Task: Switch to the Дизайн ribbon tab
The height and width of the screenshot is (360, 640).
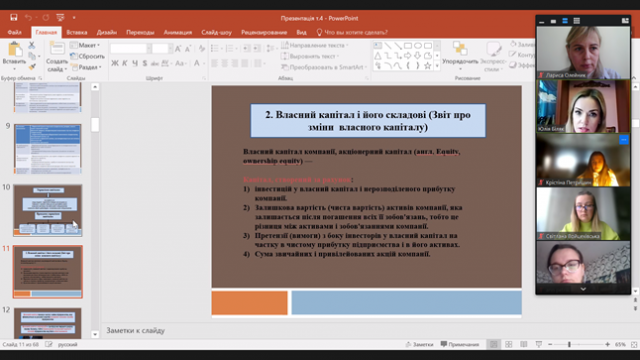Action: (107, 32)
